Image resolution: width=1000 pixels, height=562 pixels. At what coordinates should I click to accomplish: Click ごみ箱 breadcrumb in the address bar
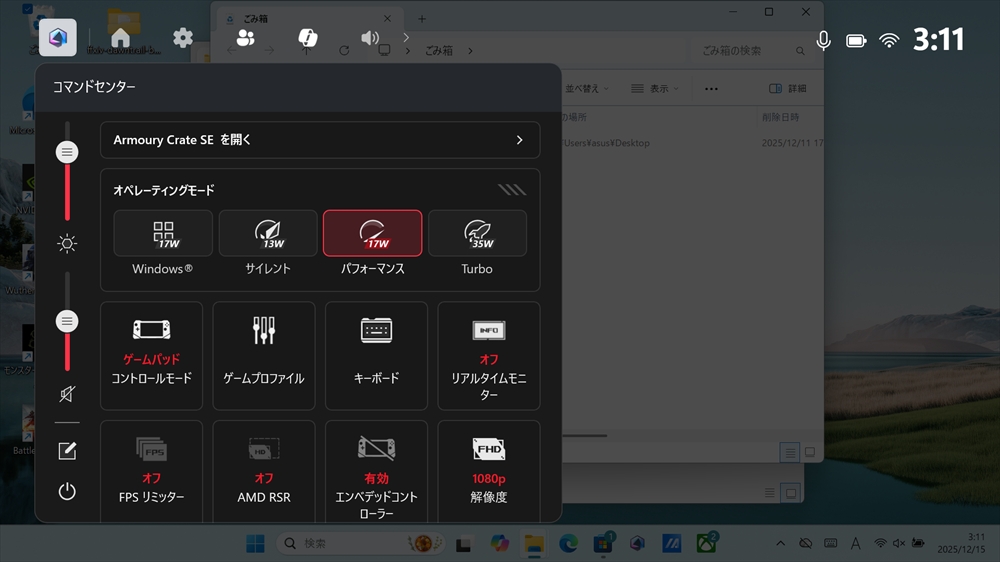(439, 50)
